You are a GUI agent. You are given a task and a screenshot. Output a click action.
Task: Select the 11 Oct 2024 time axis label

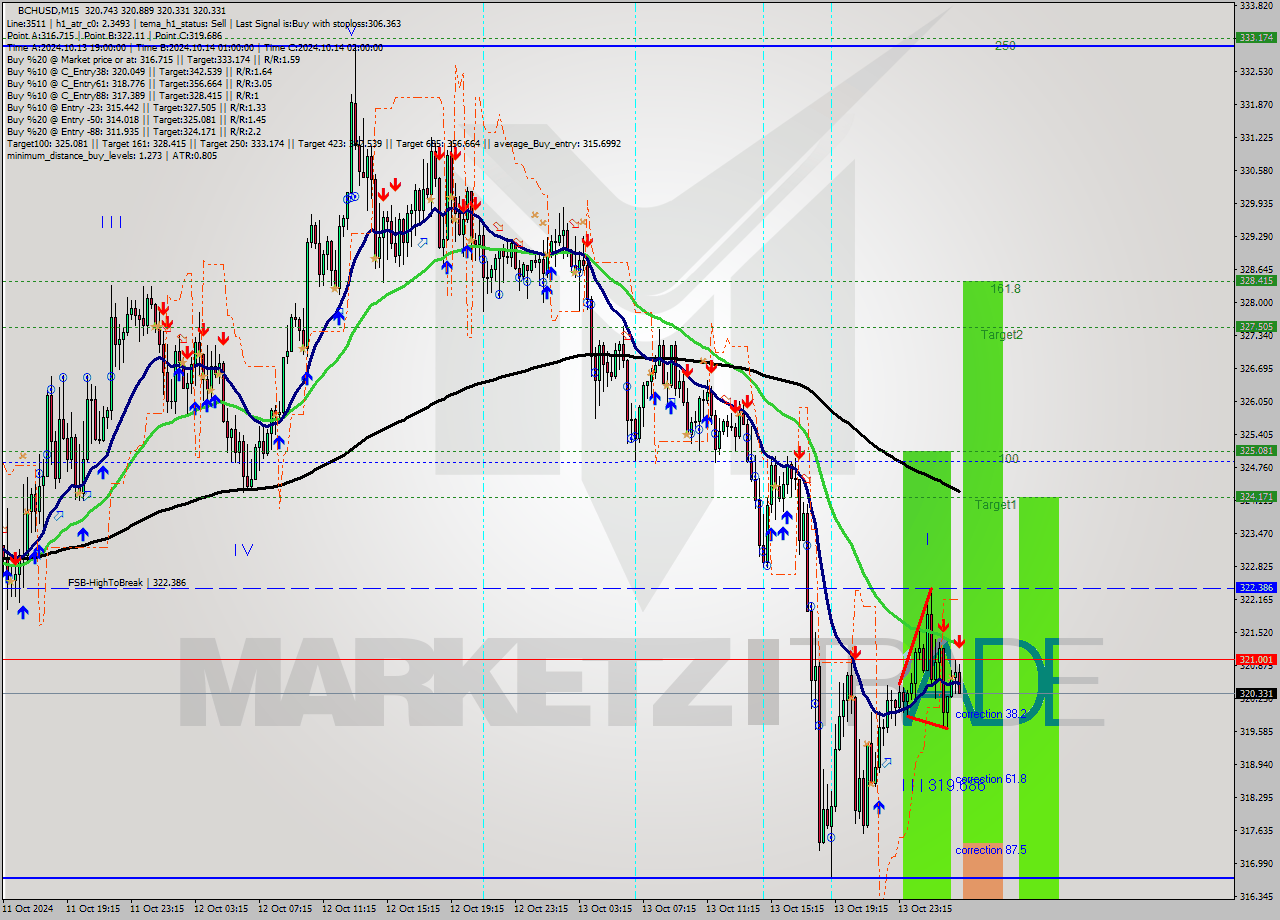coord(28,909)
